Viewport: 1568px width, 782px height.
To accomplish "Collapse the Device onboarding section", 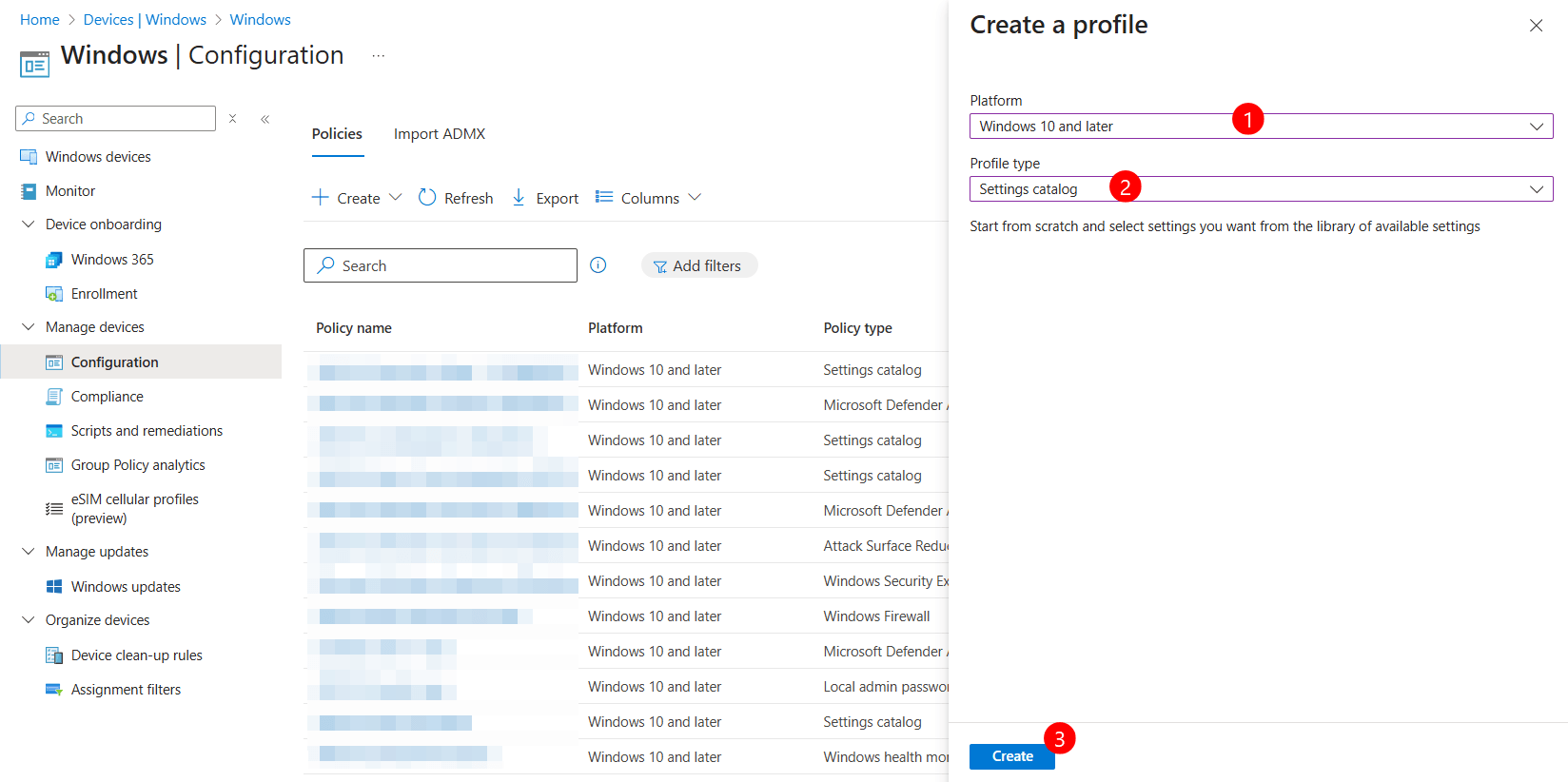I will 29,225.
